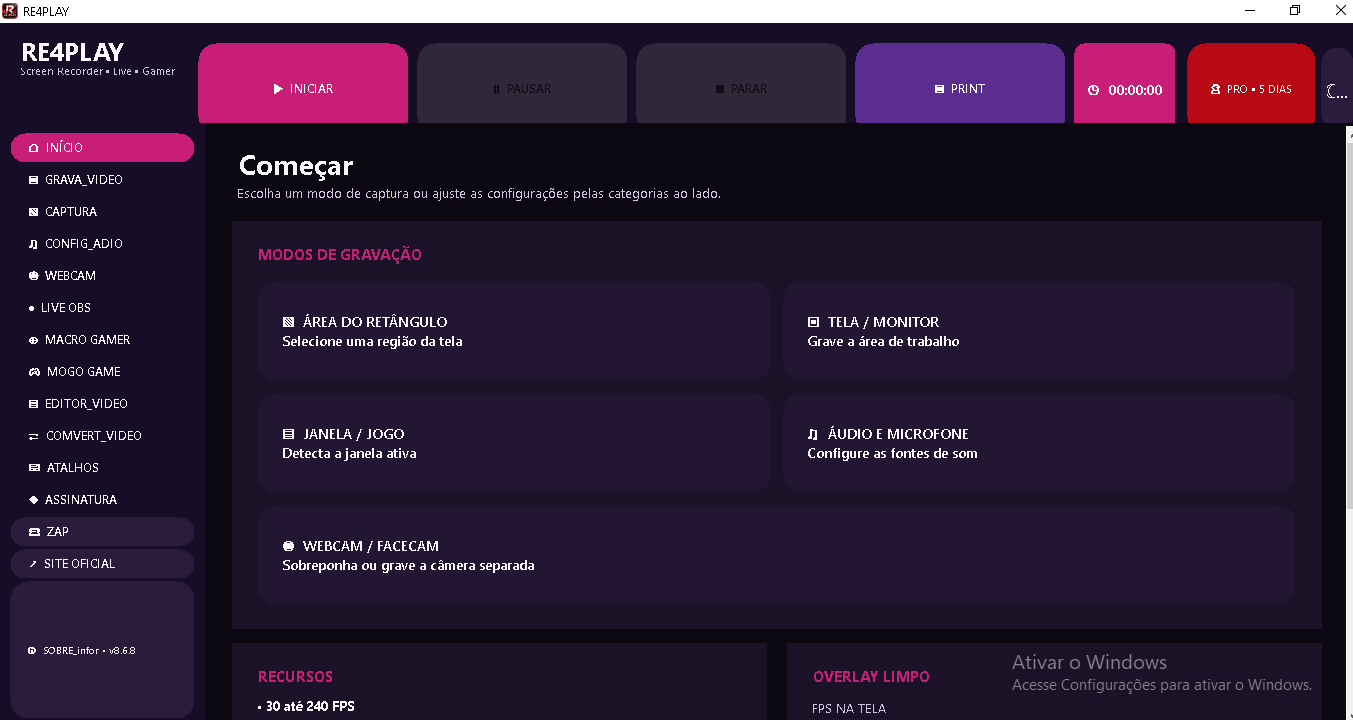Choose the TELA / MONITOR recording mode

point(1039,331)
